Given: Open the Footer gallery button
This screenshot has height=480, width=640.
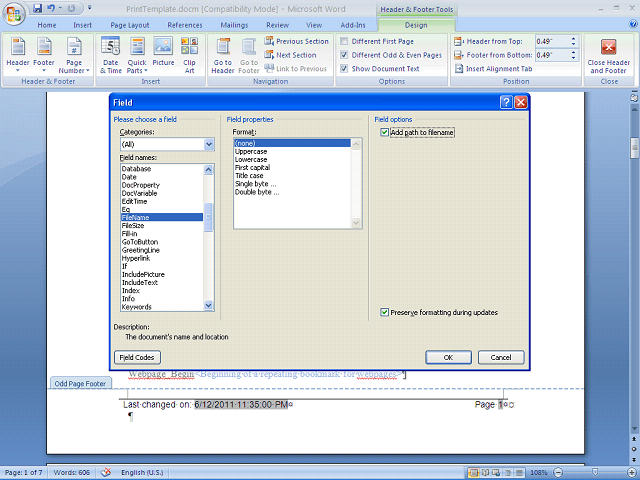Looking at the screenshot, I should pyautogui.click(x=44, y=55).
